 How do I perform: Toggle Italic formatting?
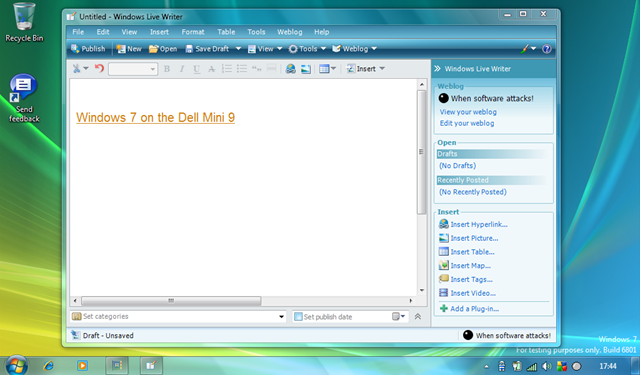[x=182, y=69]
